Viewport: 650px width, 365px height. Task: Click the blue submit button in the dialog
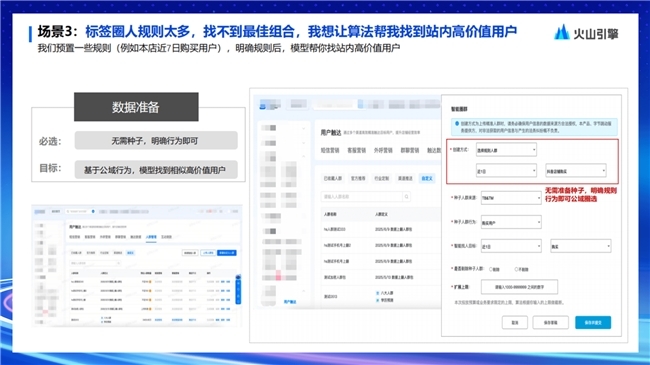point(593,322)
